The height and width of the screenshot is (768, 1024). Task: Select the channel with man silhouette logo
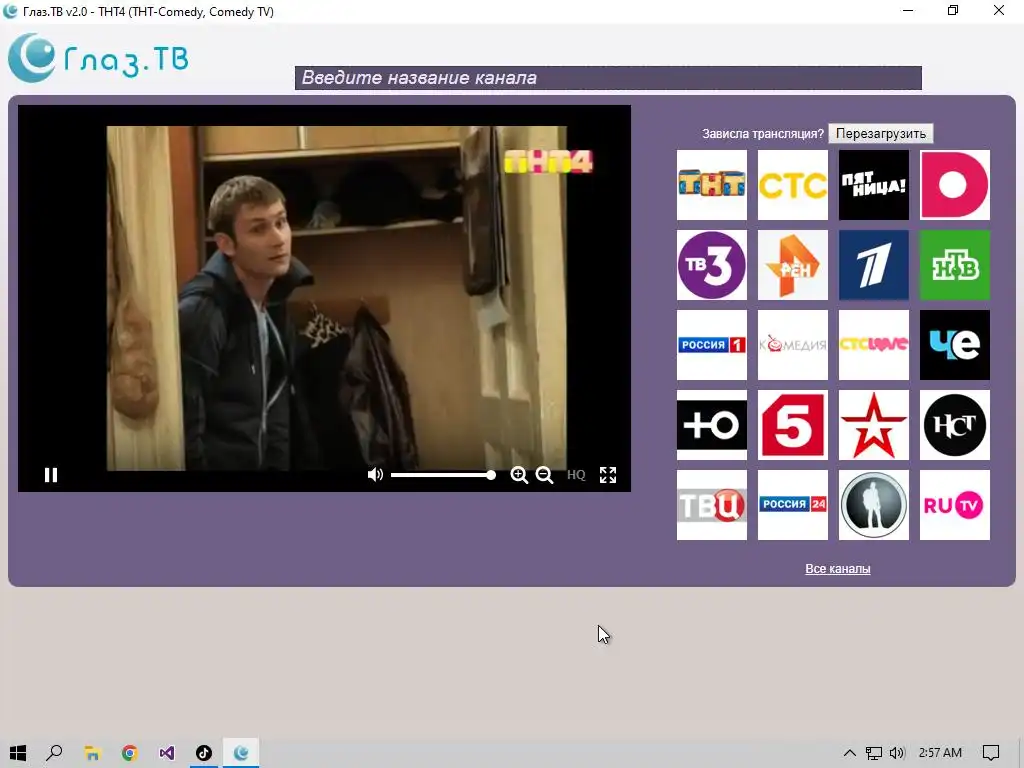pyautogui.click(x=873, y=505)
